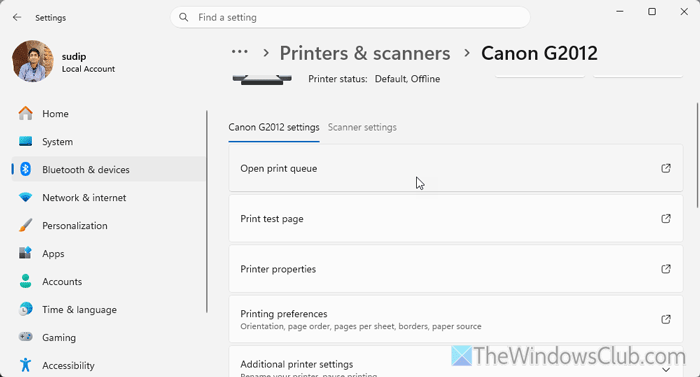This screenshot has width=700, height=377.
Task: Click the breadcrumb ellipsis
Action: click(x=240, y=52)
